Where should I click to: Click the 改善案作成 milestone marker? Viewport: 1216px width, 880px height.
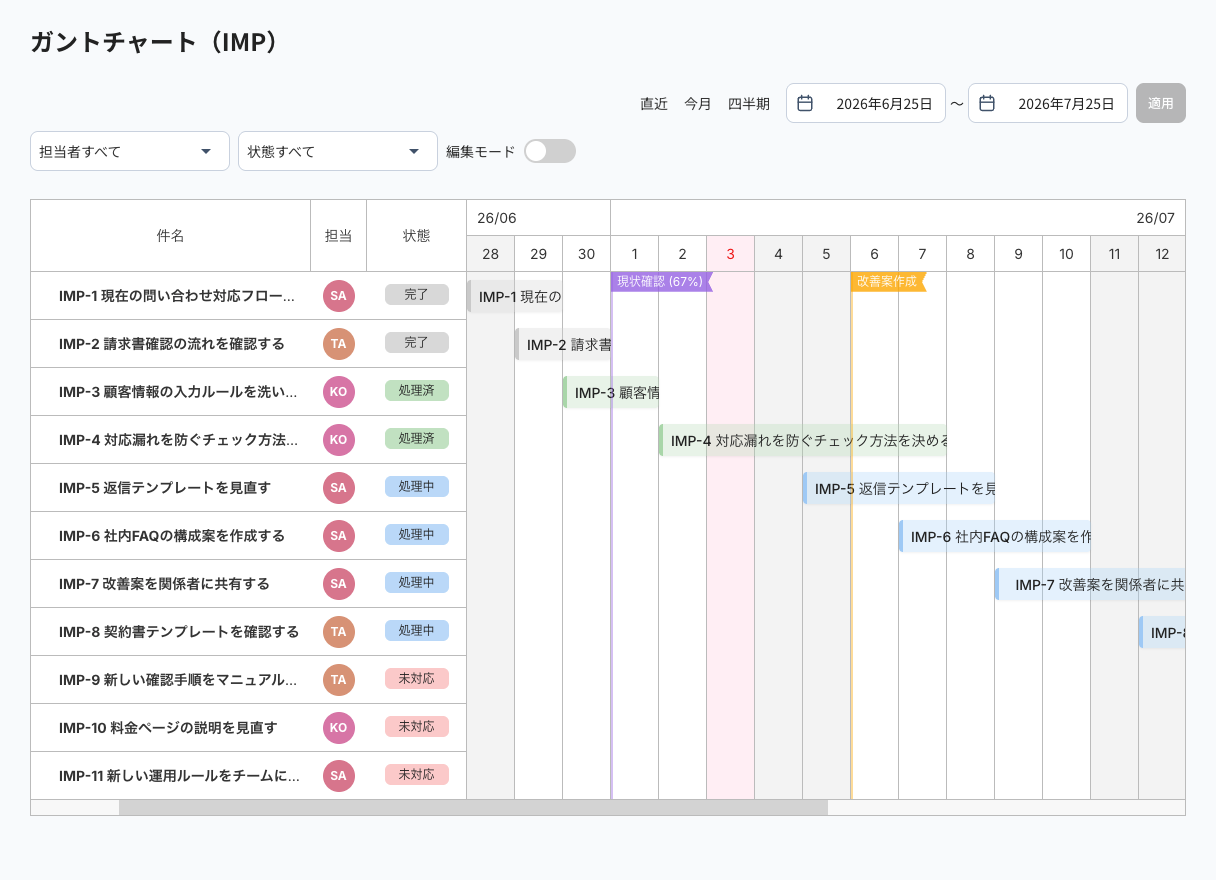coord(888,281)
